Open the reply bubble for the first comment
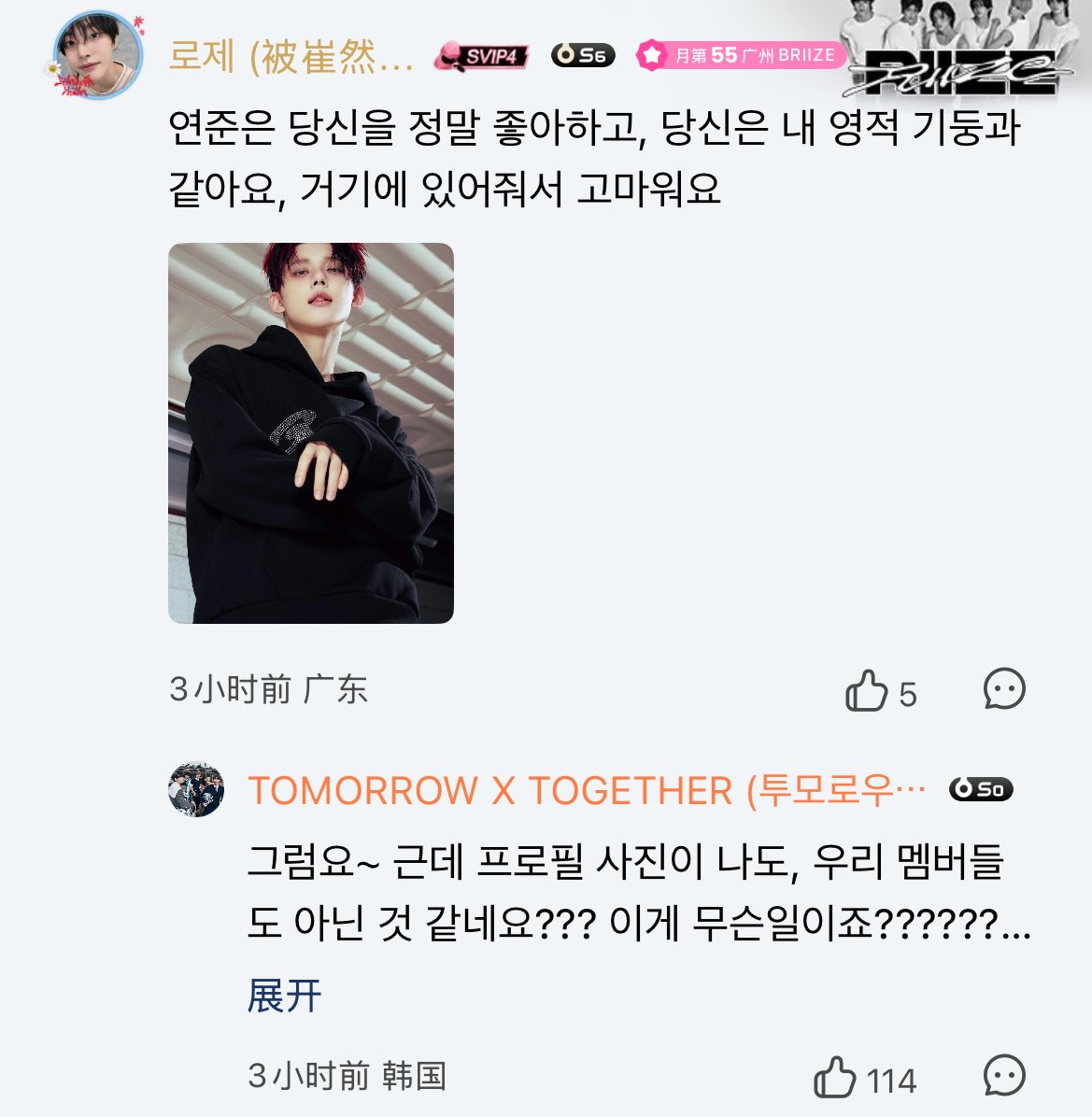 (x=1004, y=688)
